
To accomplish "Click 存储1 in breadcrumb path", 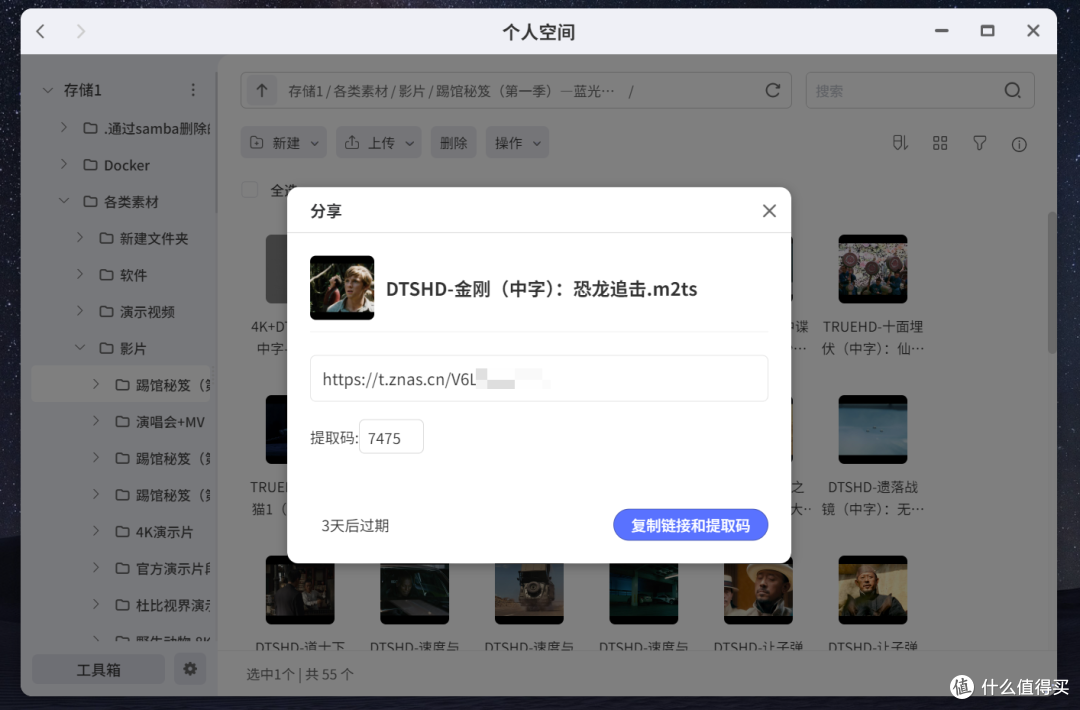I will [305, 91].
